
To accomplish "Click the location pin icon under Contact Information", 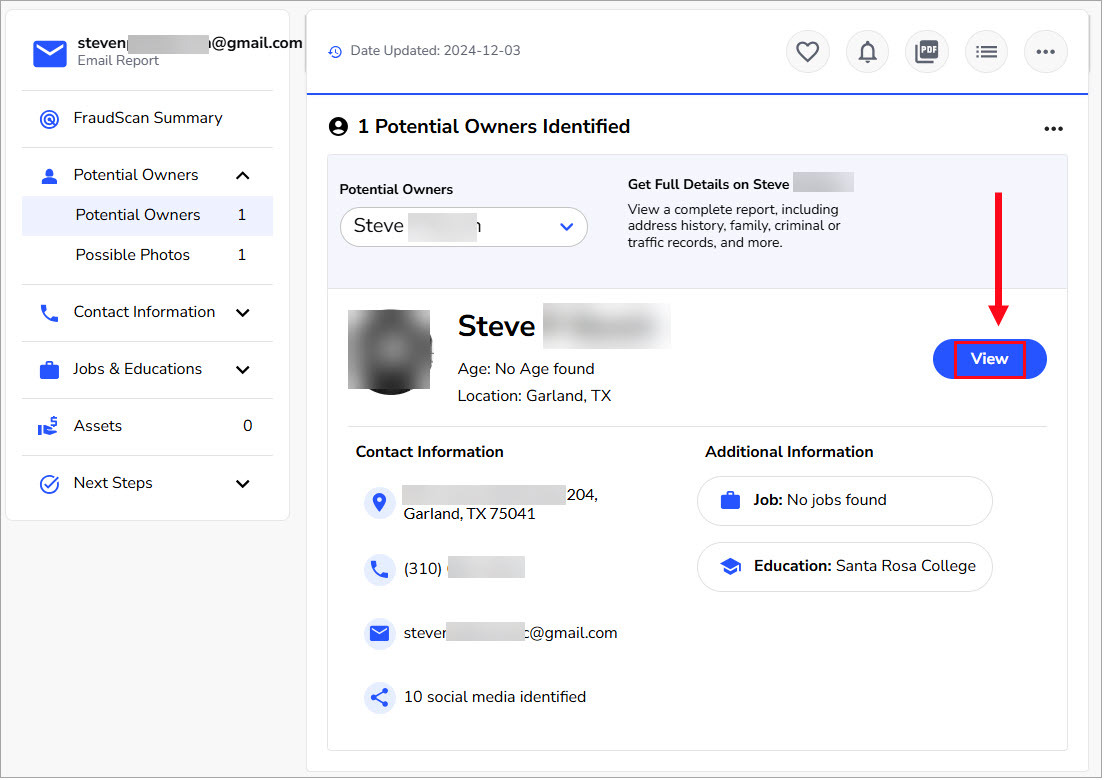I will 379,502.
